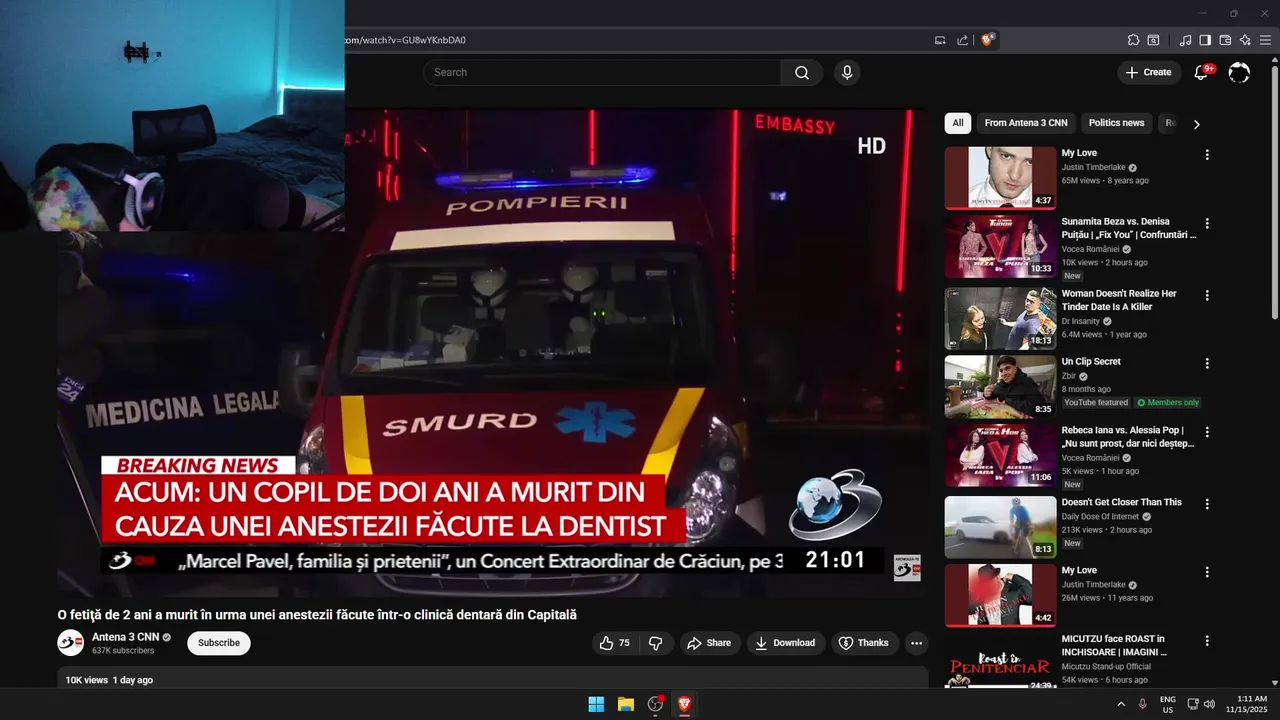Image resolution: width=1280 pixels, height=720 pixels.
Task: Open options for Sunamita Beza vs. Denisa video
Action: tap(1207, 223)
